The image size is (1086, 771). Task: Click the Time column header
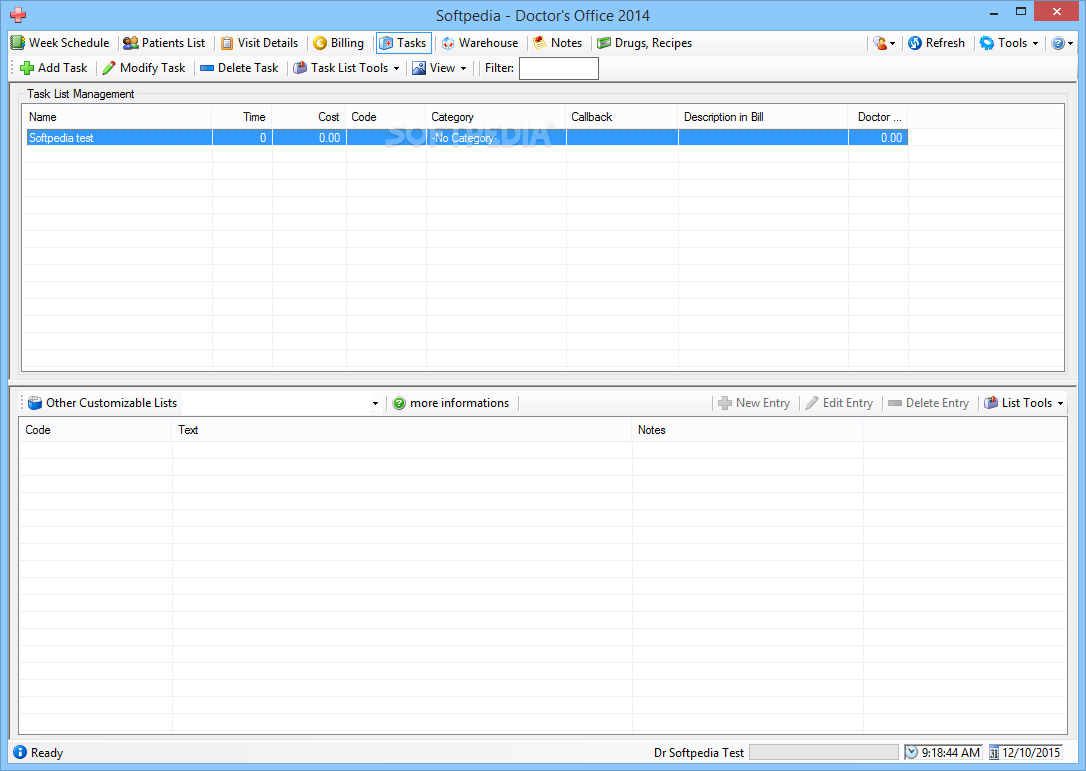[x=242, y=117]
